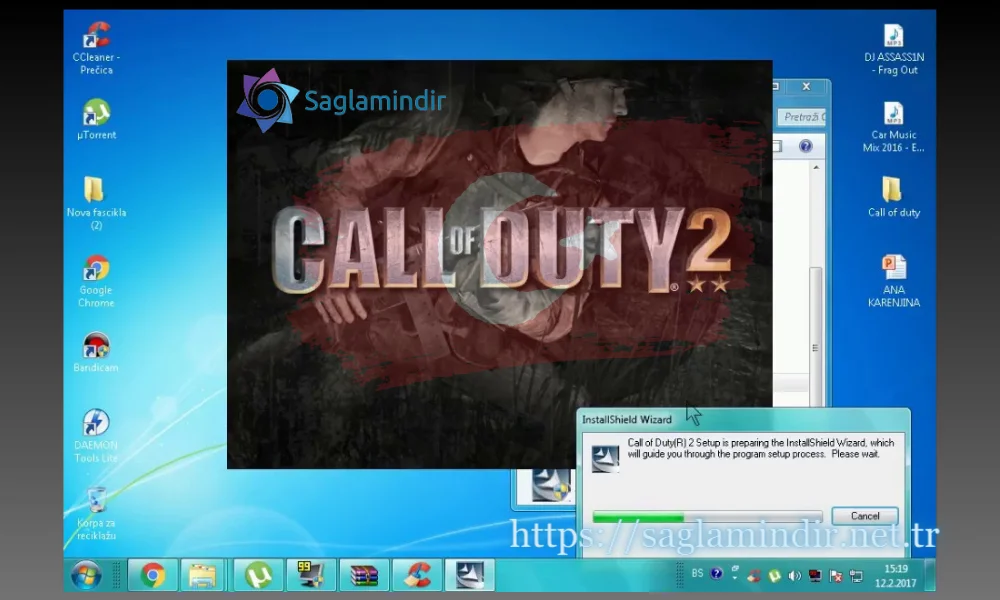
Task: Click the Show desktop button
Action: [931, 576]
